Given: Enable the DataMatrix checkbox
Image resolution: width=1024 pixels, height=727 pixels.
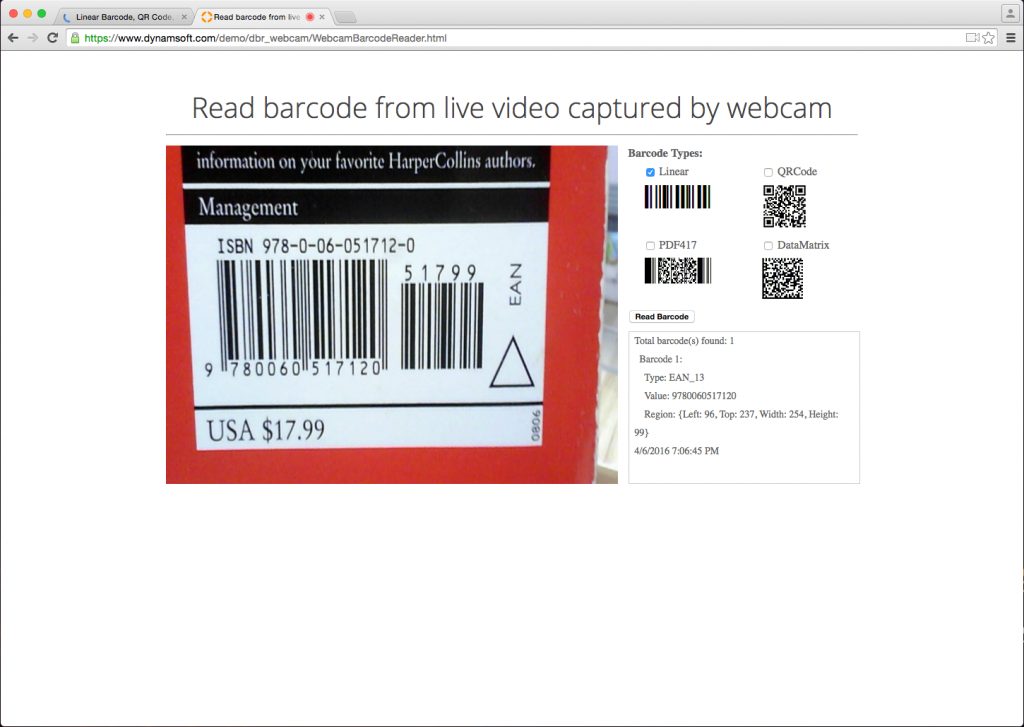Looking at the screenshot, I should (768, 246).
